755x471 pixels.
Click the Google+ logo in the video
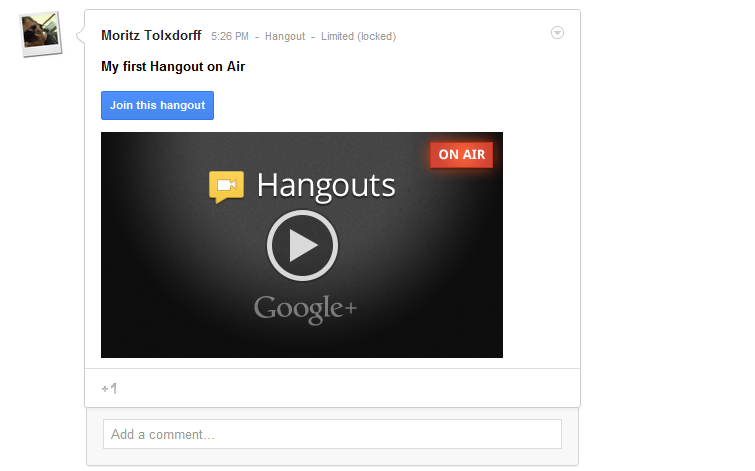pos(305,309)
